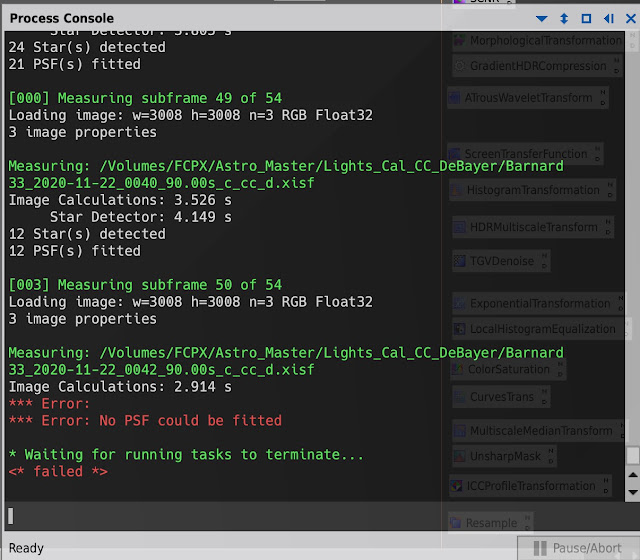Click the 'Star Detector: 4.149 s' line

[x=141, y=217]
